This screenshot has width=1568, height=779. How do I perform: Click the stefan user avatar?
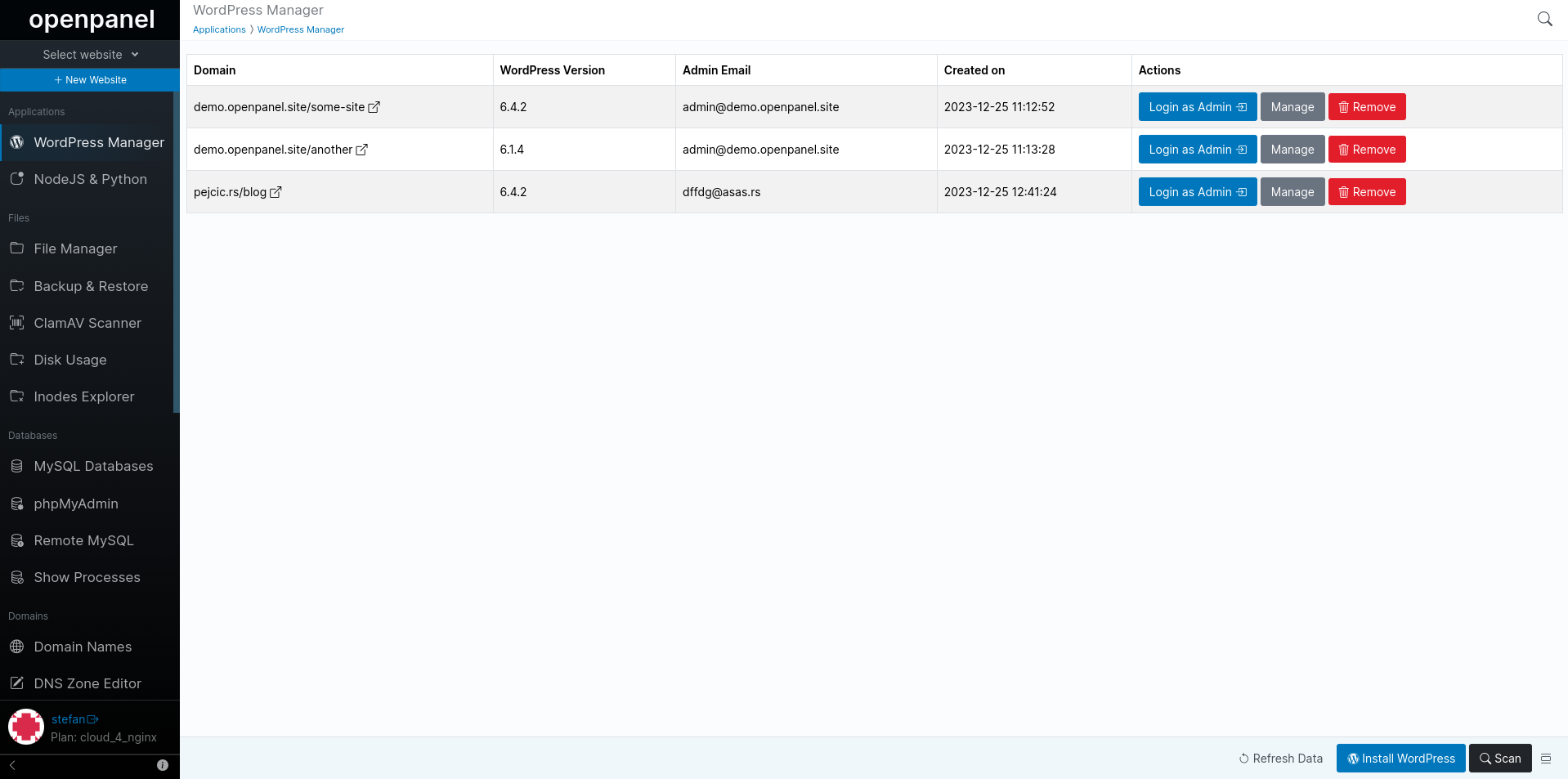click(26, 727)
